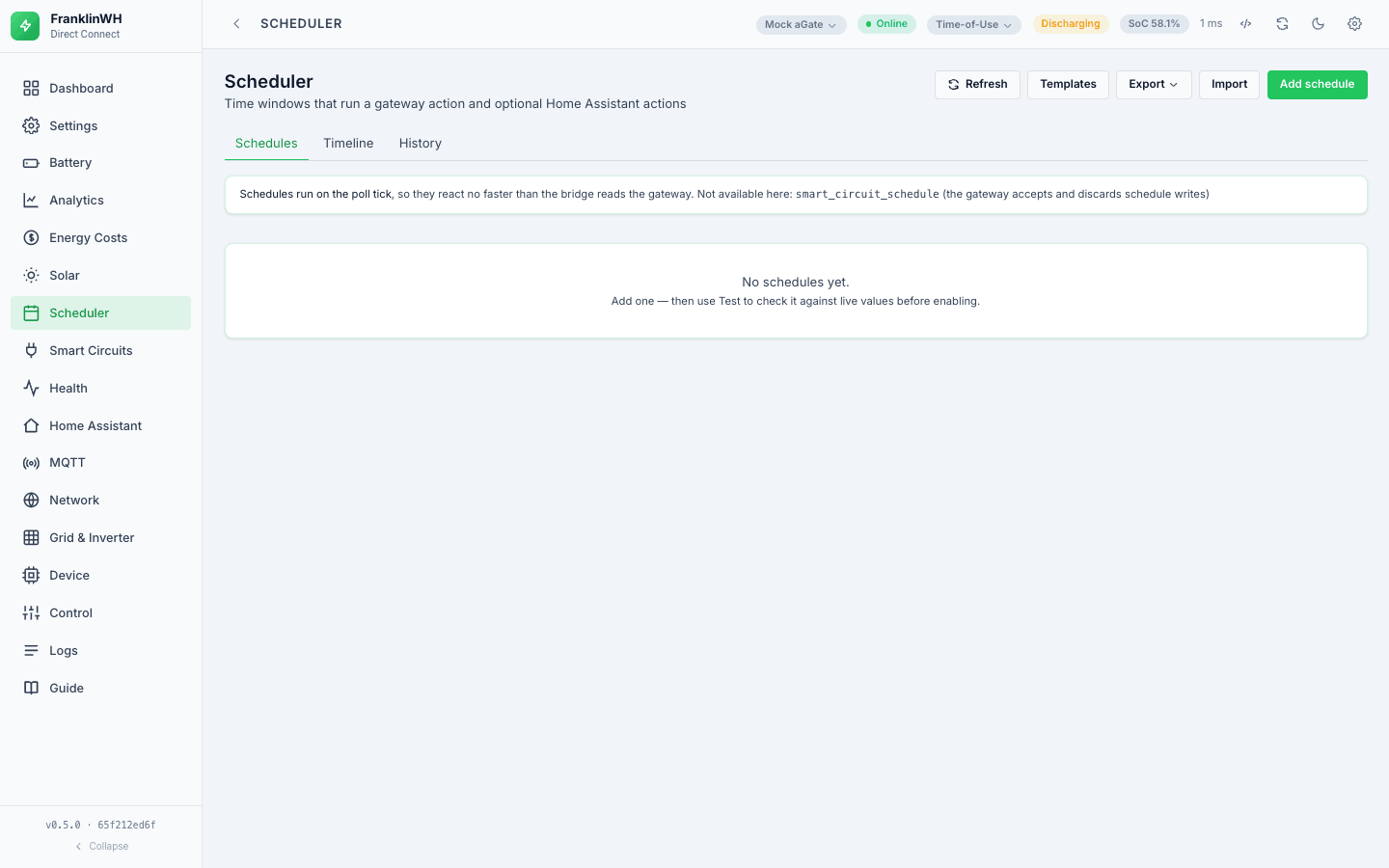Open the developer code icon in top bar

tap(1246, 24)
